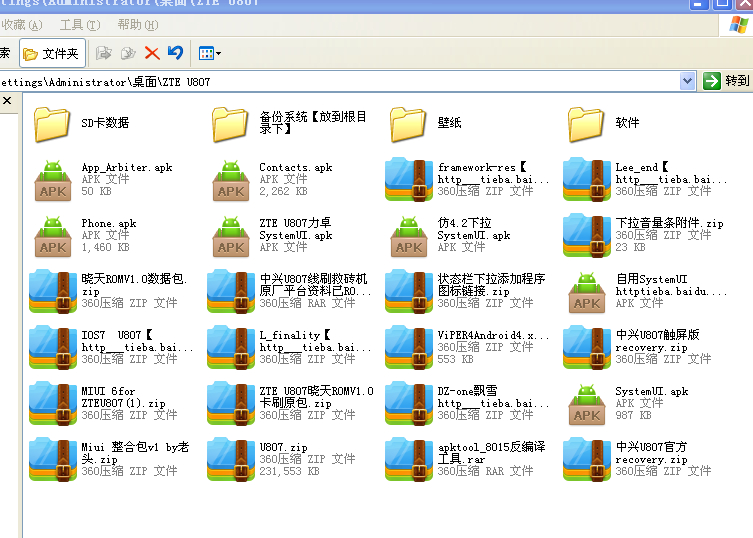Select the 中兴U807触屏版 recovery.zip icon

[x=587, y=348]
